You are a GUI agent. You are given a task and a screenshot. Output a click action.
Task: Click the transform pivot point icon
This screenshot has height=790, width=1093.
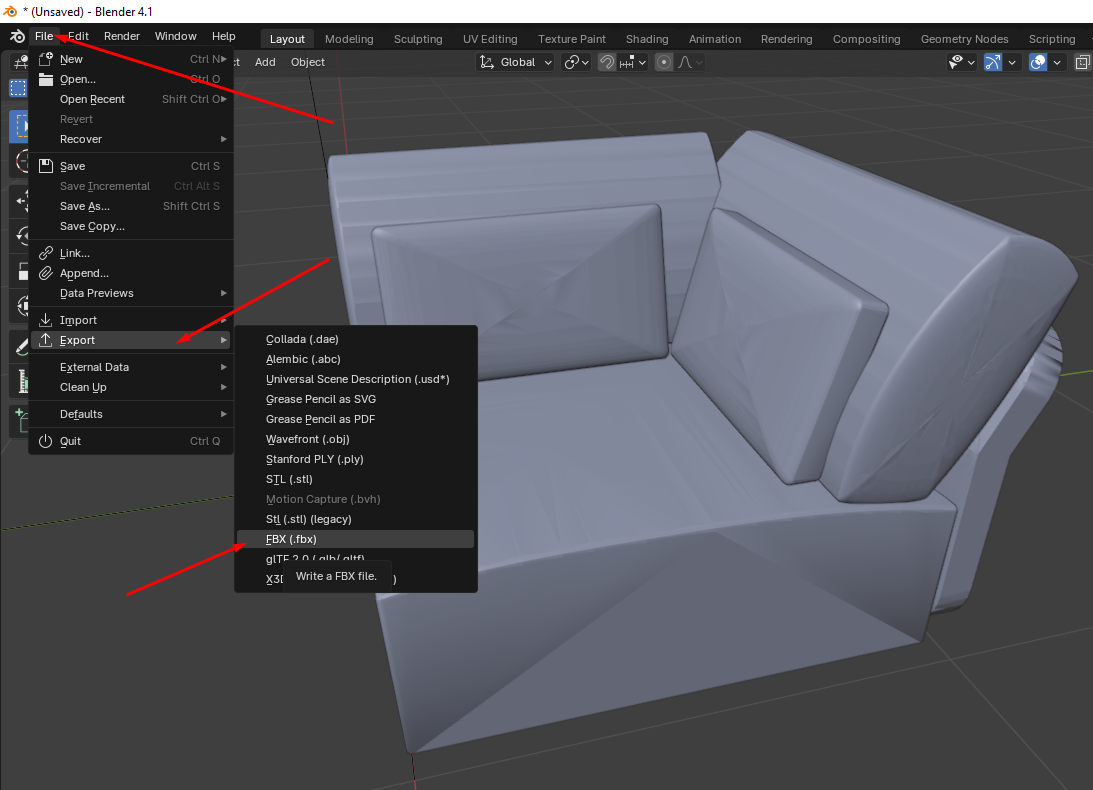572,62
